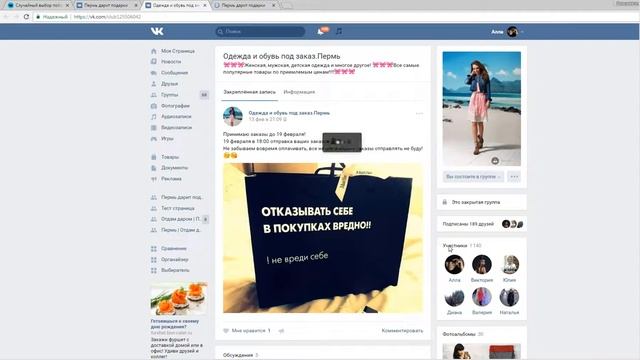
Task: Open group actions three-dots button
Action: [514, 177]
